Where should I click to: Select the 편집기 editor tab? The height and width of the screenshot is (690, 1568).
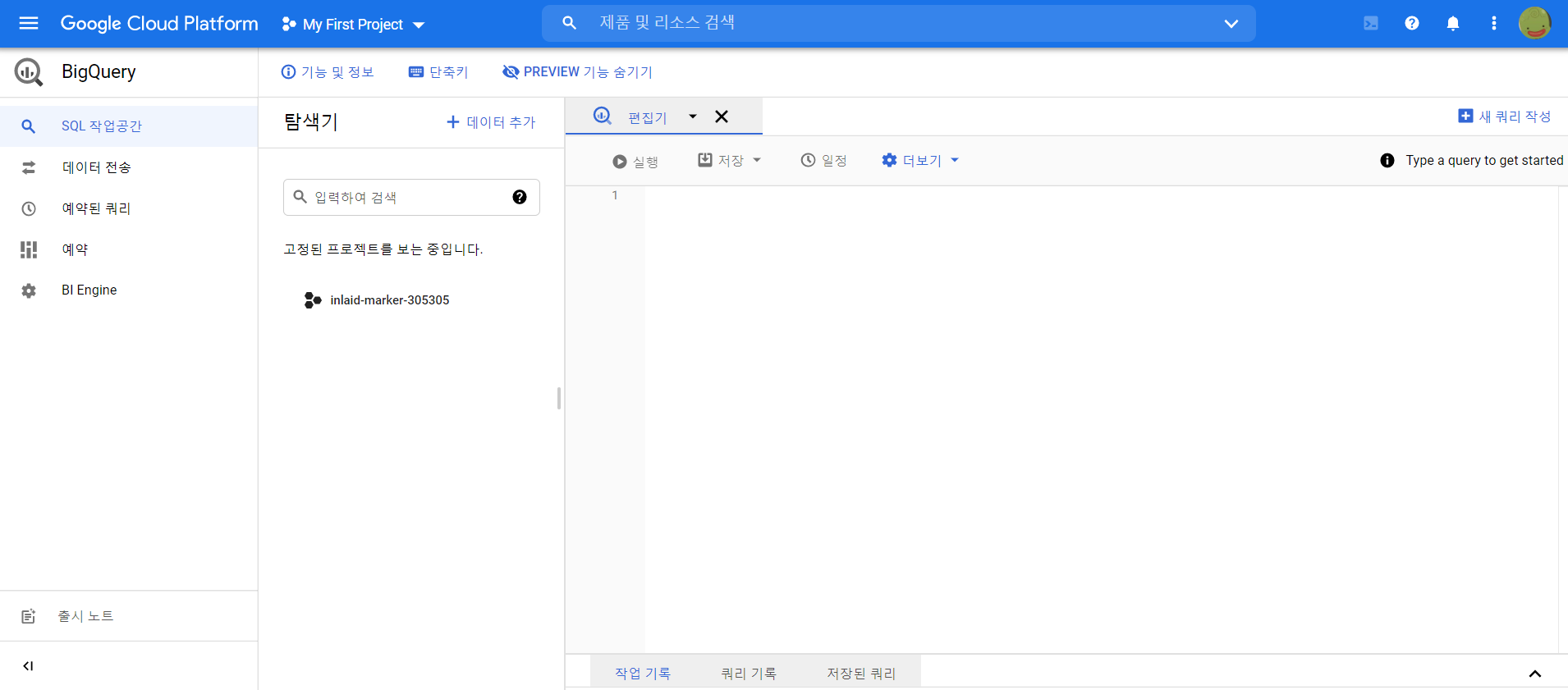[648, 117]
